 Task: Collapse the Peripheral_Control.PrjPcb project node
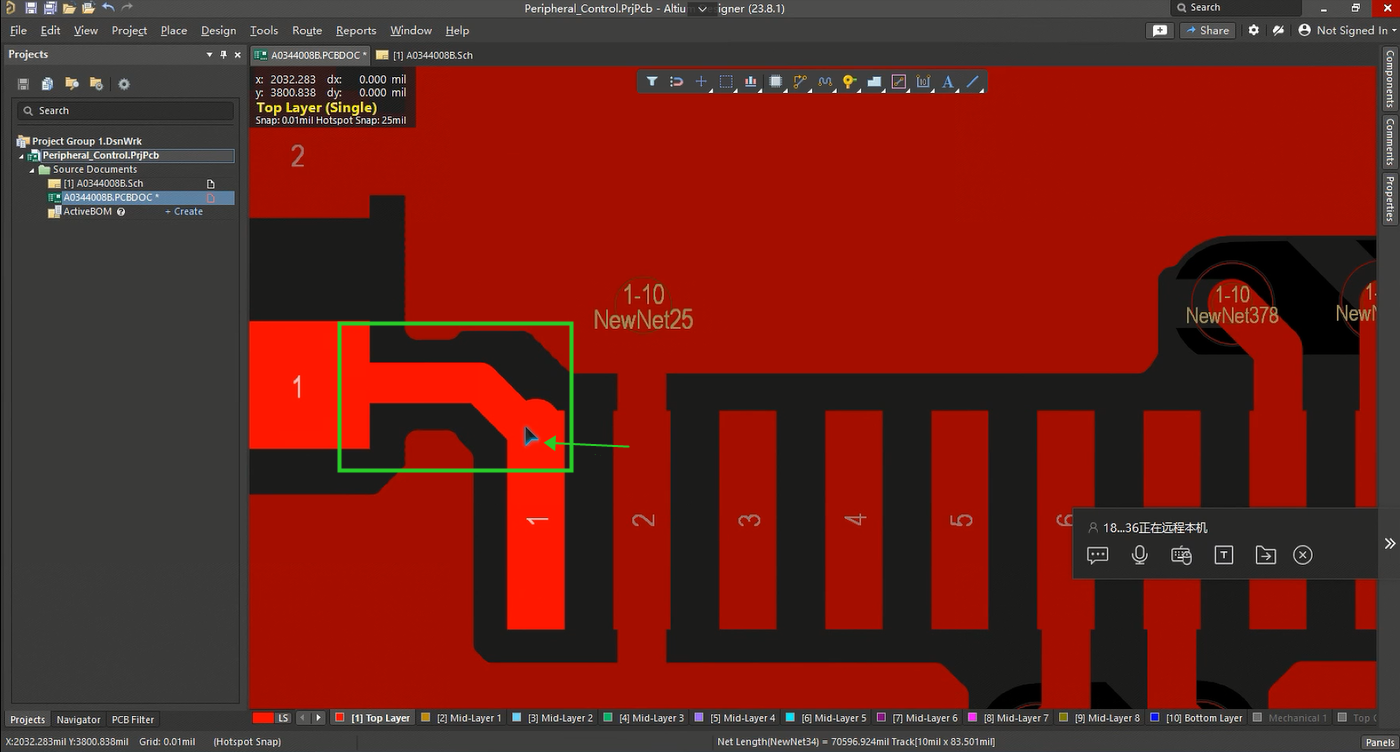tap(21, 156)
